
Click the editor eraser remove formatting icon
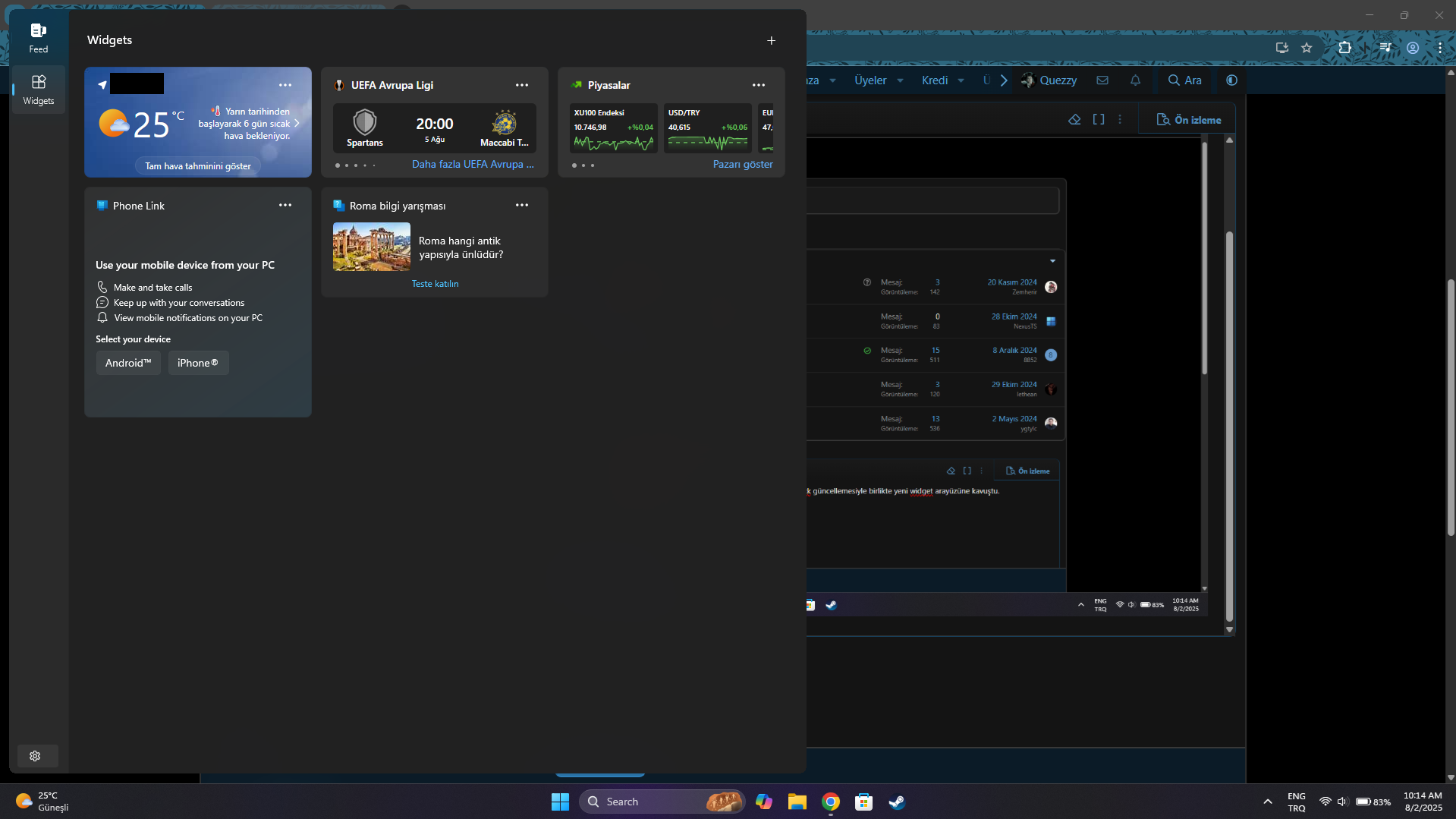point(1074,119)
